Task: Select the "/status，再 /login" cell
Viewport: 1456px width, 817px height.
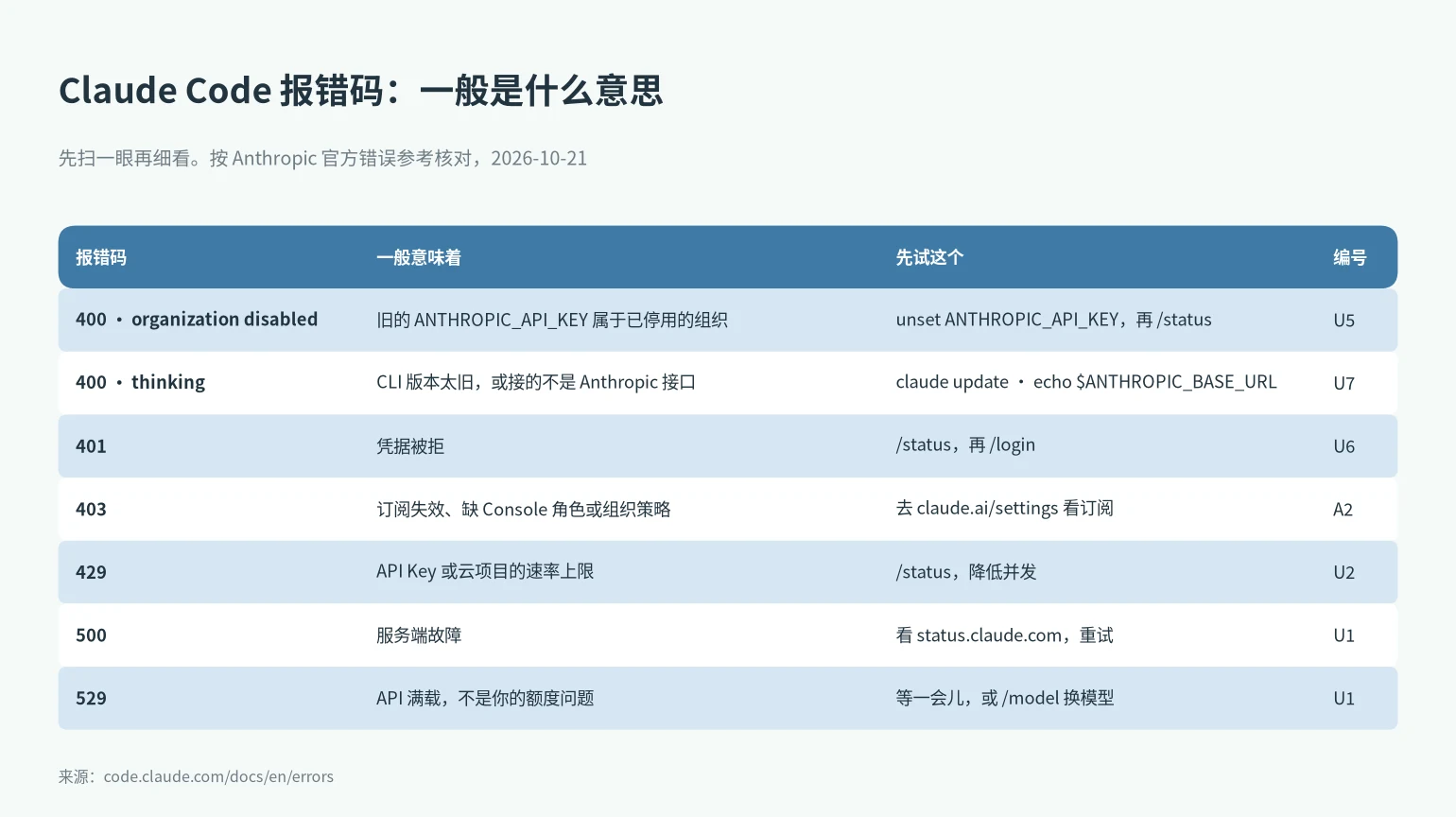Action: tap(965, 445)
